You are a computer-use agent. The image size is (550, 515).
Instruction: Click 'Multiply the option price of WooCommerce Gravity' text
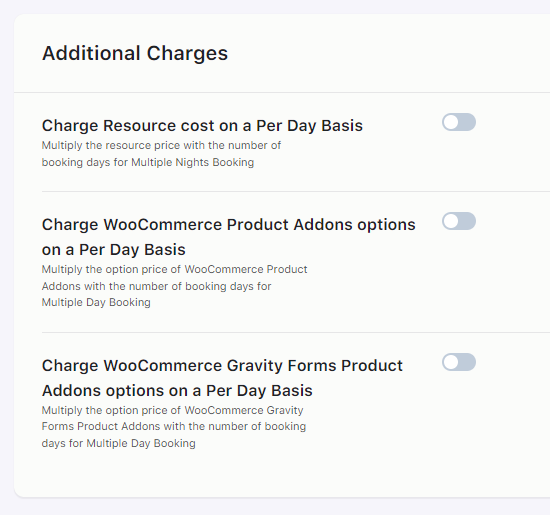[173, 410]
